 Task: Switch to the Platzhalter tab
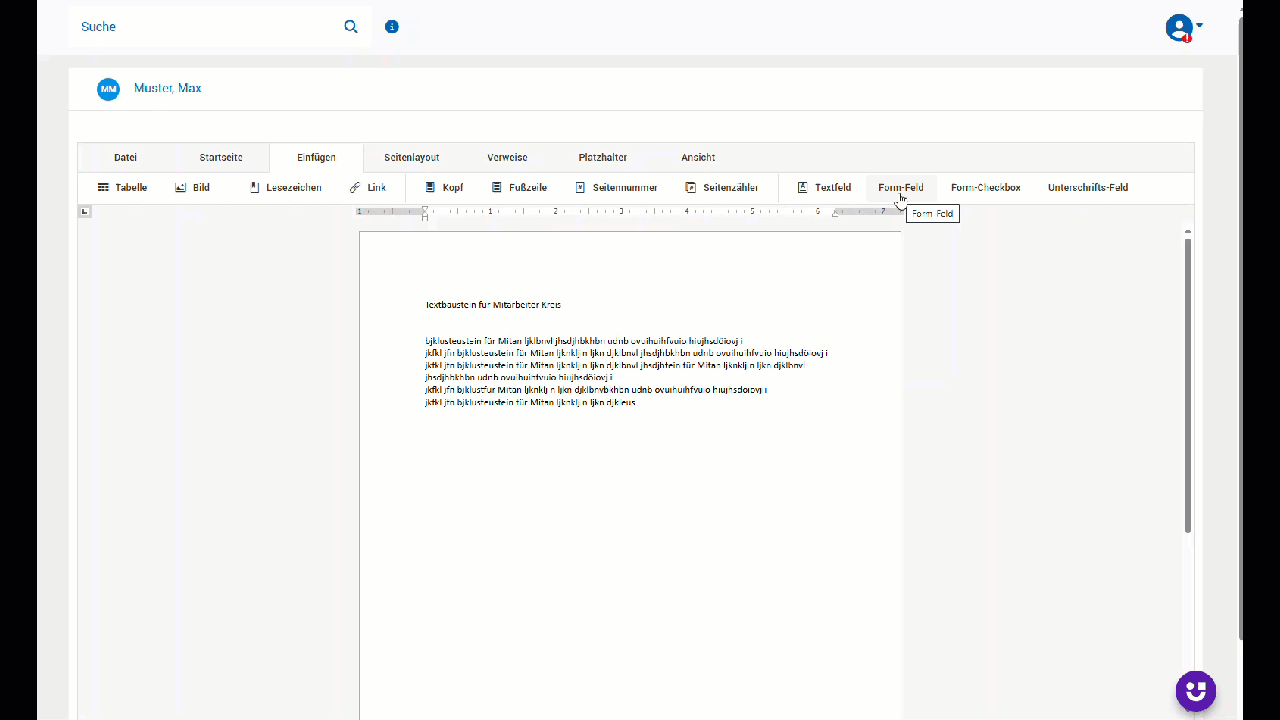click(603, 158)
